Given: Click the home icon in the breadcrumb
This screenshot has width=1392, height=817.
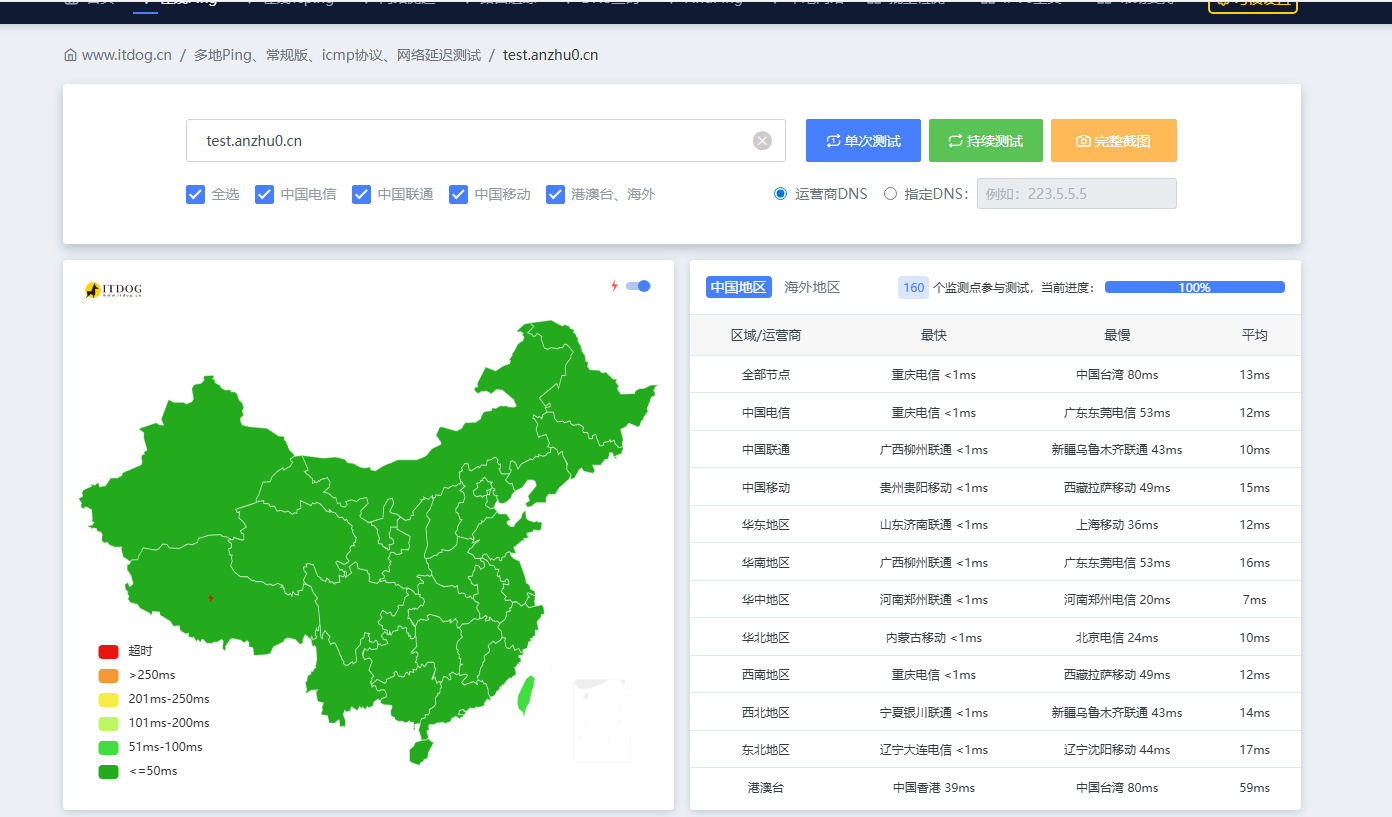Looking at the screenshot, I should tap(70, 55).
